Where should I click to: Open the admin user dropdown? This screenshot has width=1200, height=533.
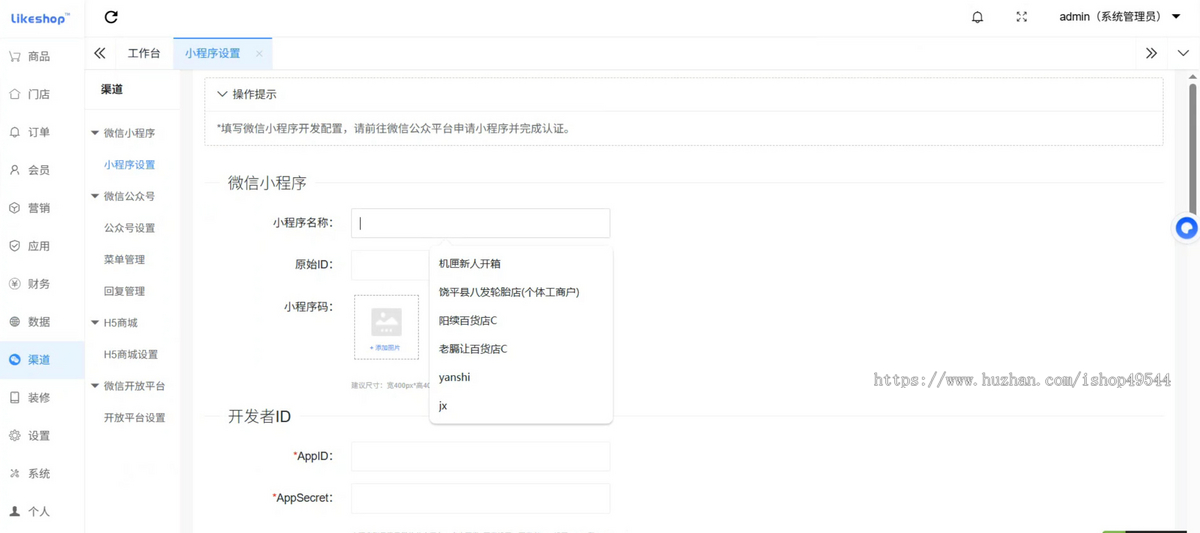[x=1120, y=17]
